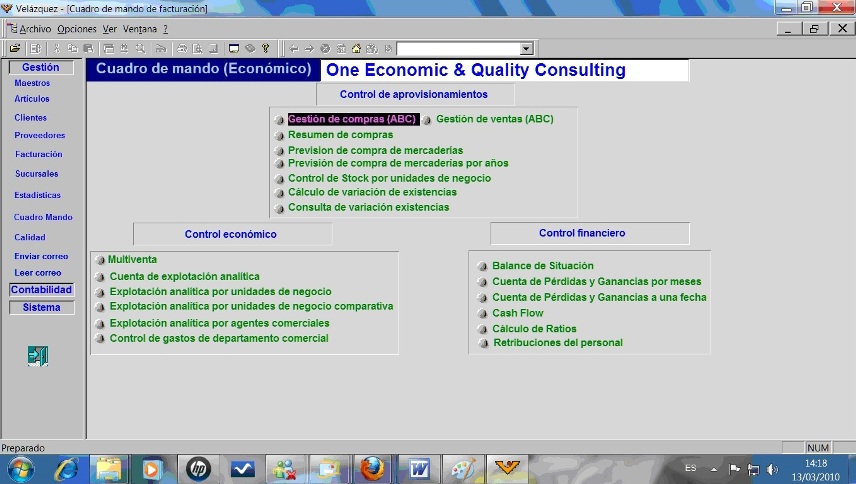Open Paint palette taskbar icon

pyautogui.click(x=463, y=469)
